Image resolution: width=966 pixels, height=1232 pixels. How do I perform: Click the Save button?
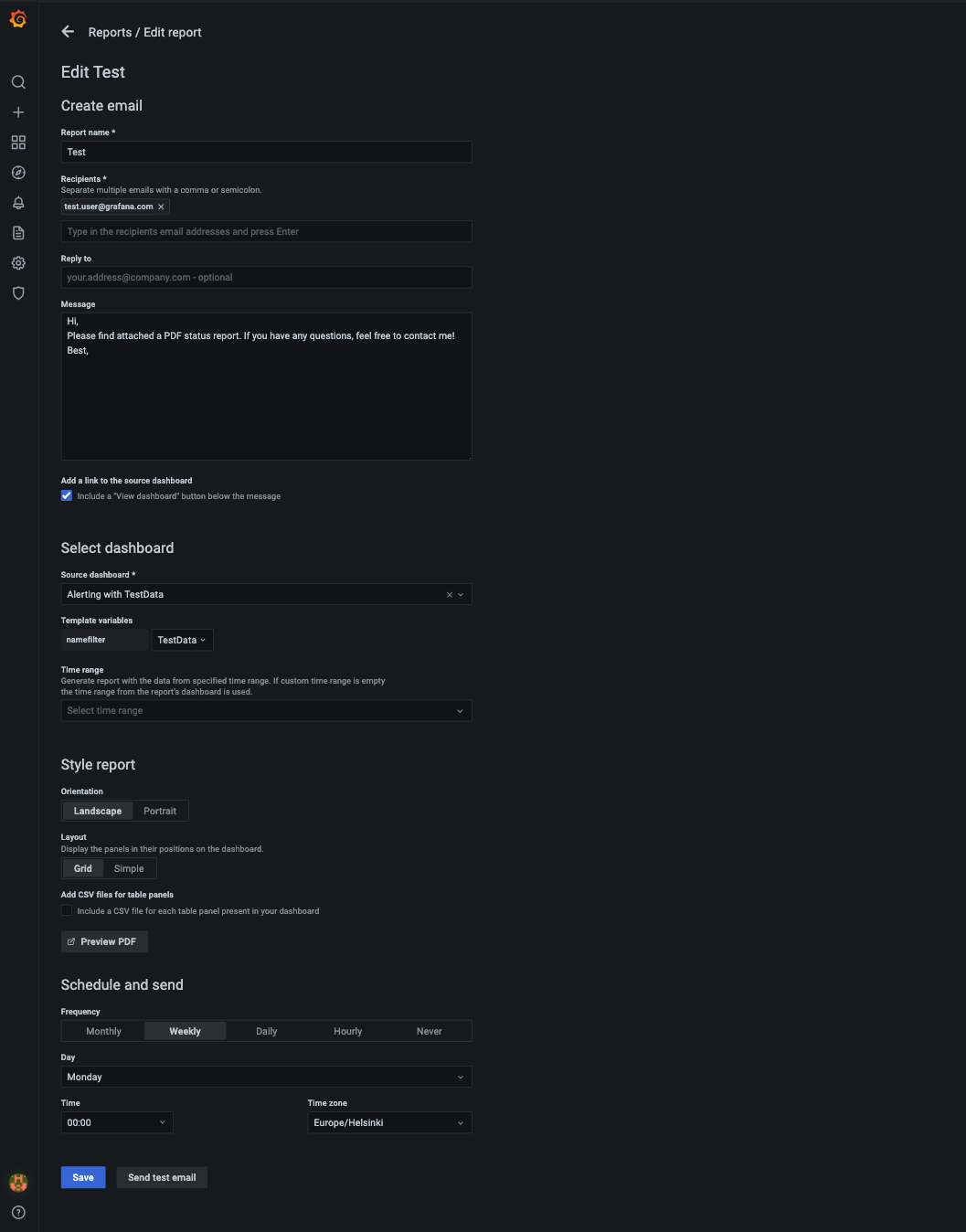[x=83, y=1177]
